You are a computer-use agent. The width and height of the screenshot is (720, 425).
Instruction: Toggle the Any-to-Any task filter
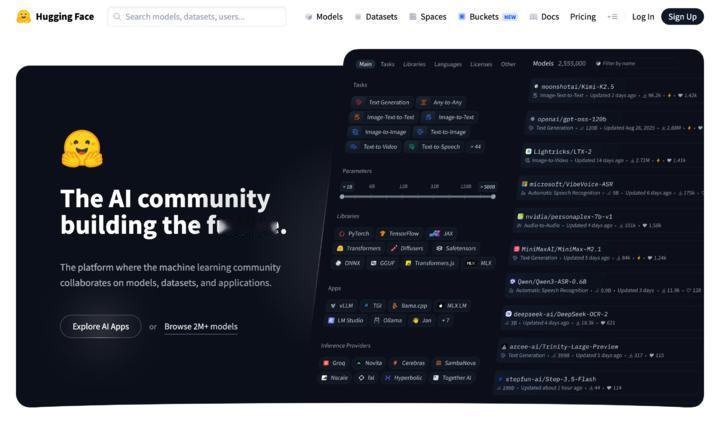pos(441,102)
